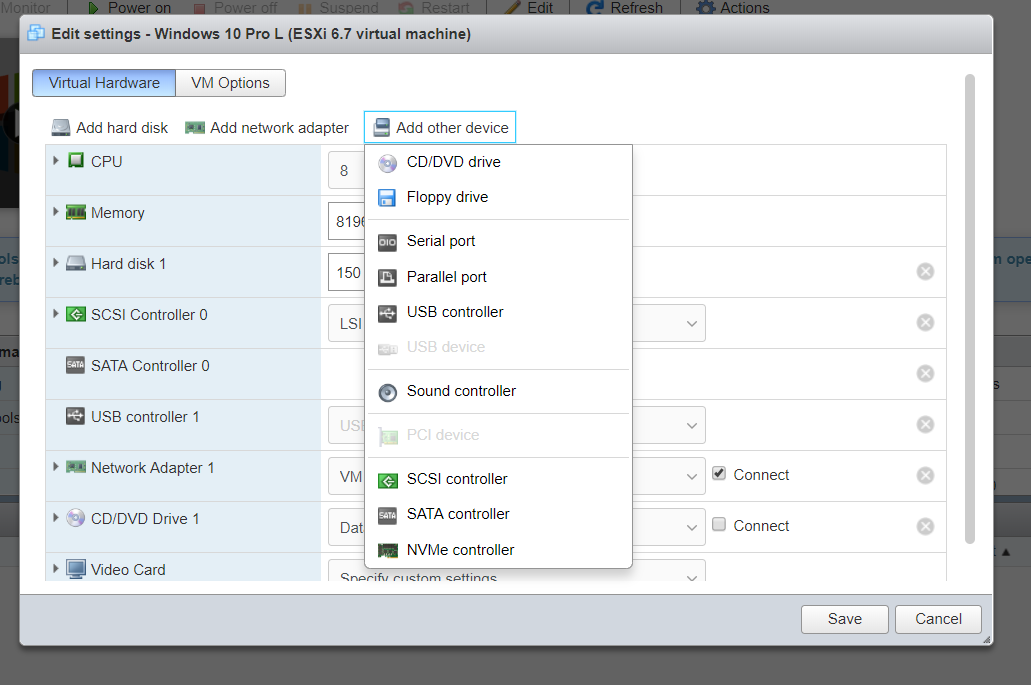Open Actions in background toolbar
The width and height of the screenshot is (1031, 685).
tap(733, 8)
